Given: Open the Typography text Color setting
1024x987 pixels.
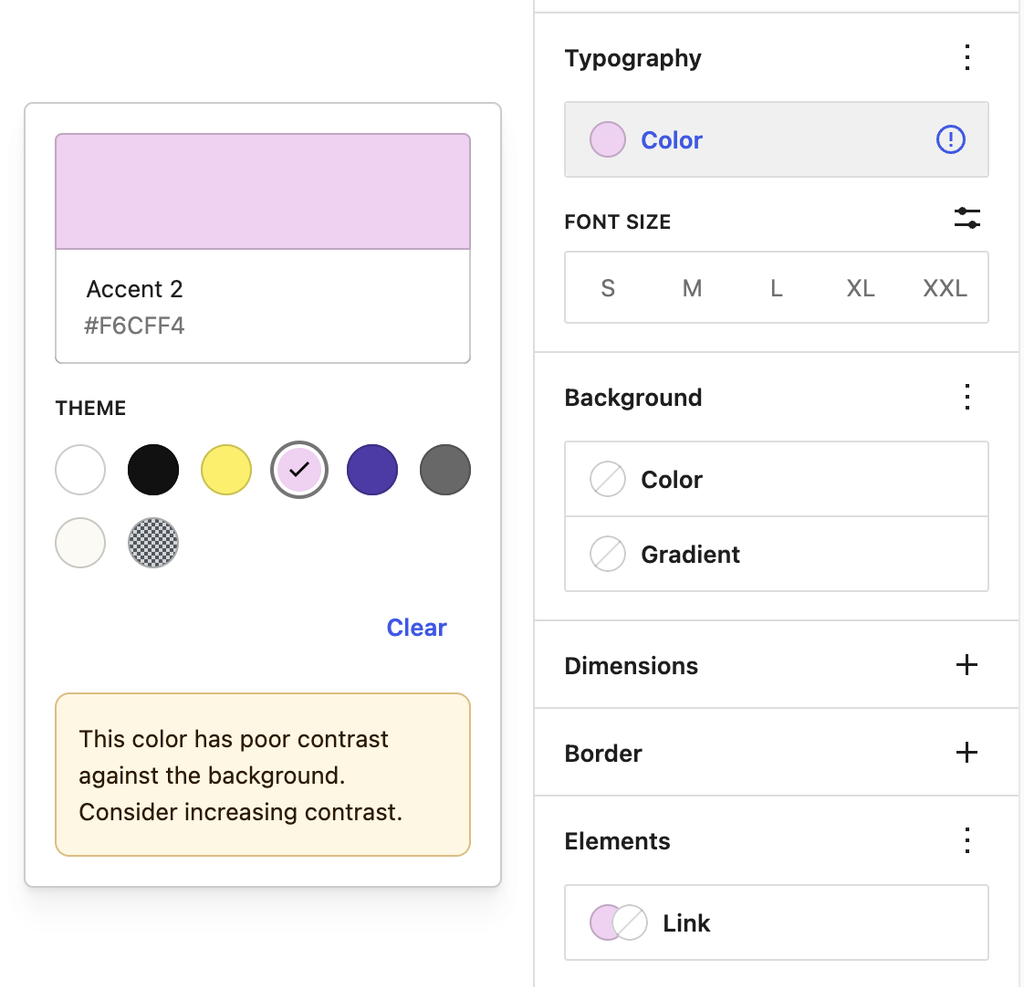Looking at the screenshot, I should click(x=776, y=139).
